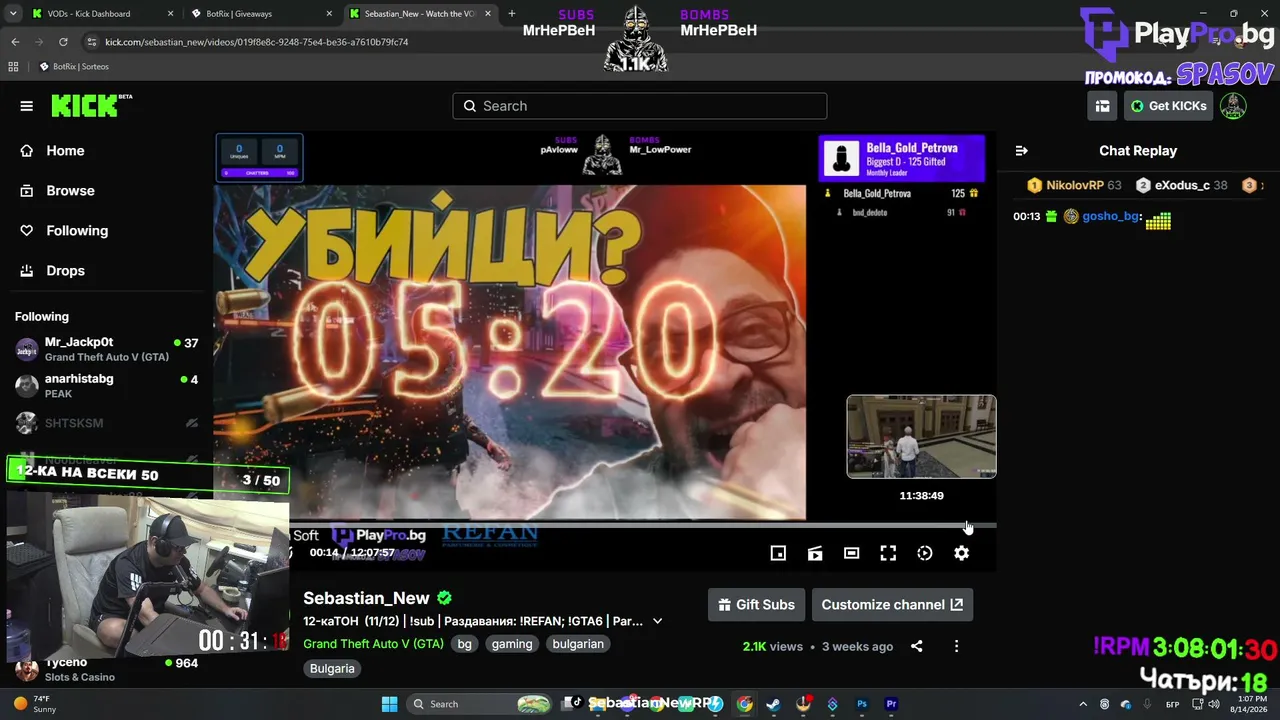Click eXodus_c in chat leaderboard
This screenshot has height=720, width=1280.
(x=1182, y=186)
